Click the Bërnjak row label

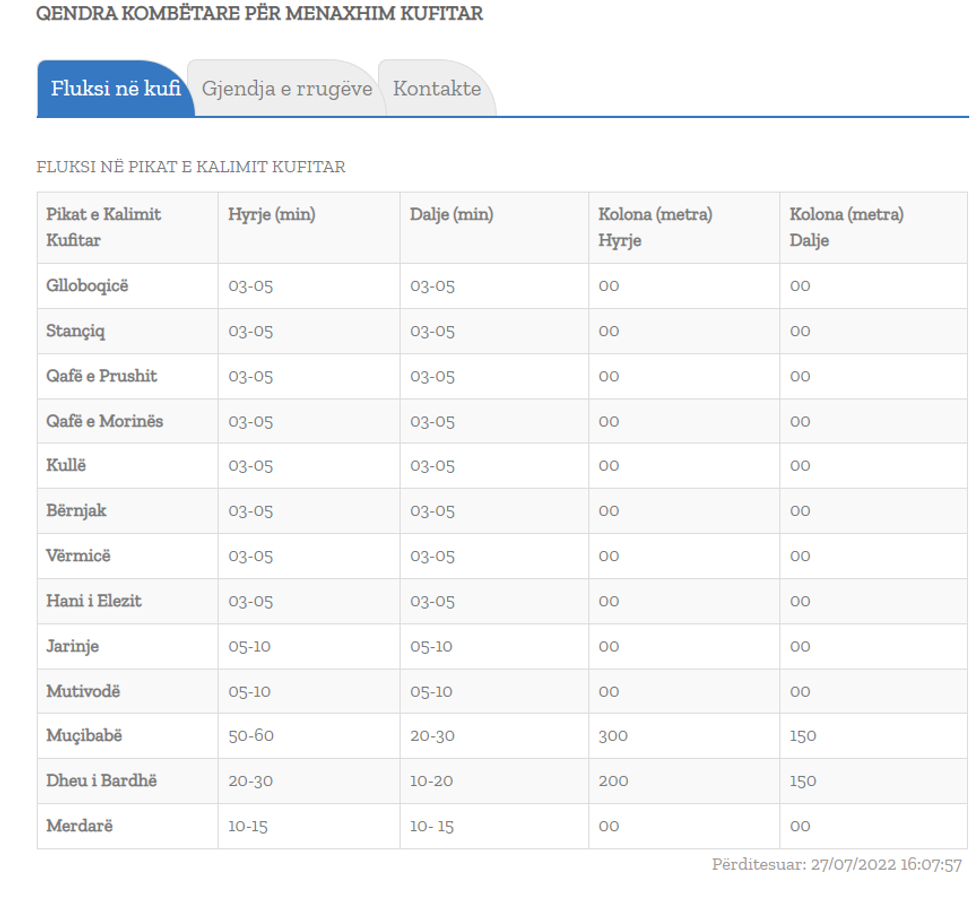tap(76, 511)
